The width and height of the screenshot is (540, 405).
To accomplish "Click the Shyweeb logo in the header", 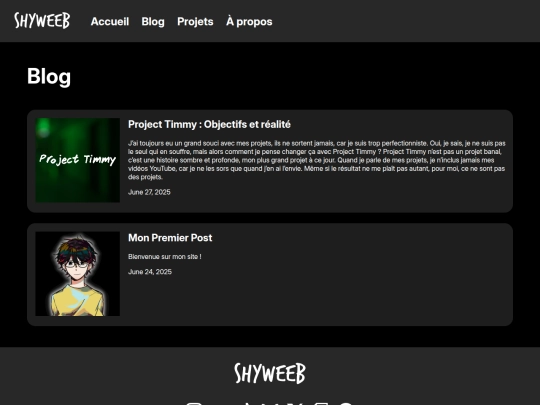I will [x=42, y=21].
